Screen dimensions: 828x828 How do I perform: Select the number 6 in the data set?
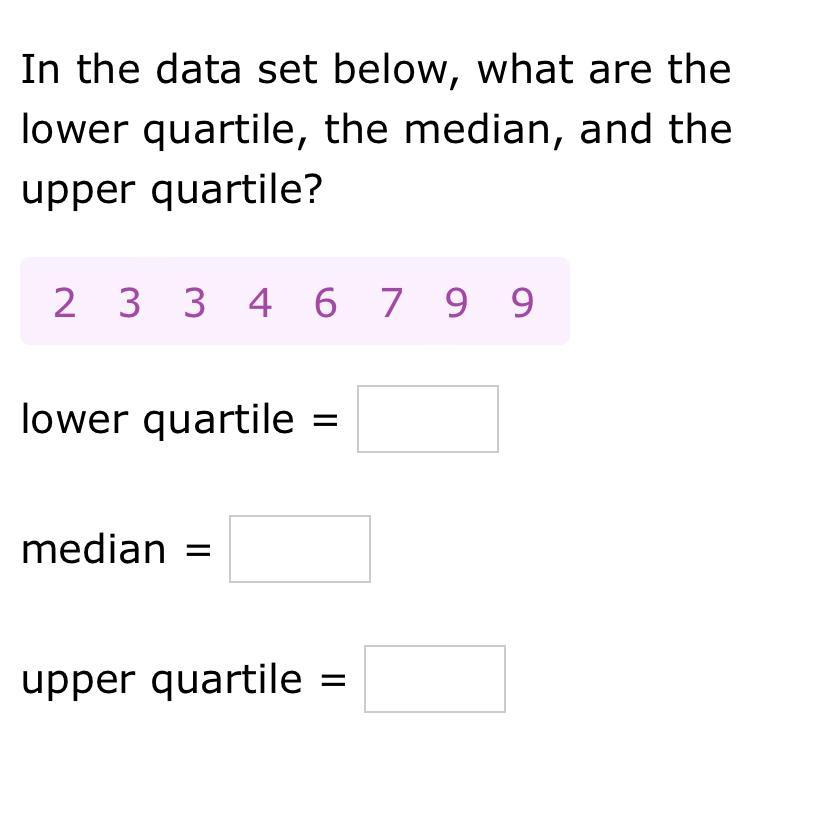[326, 303]
